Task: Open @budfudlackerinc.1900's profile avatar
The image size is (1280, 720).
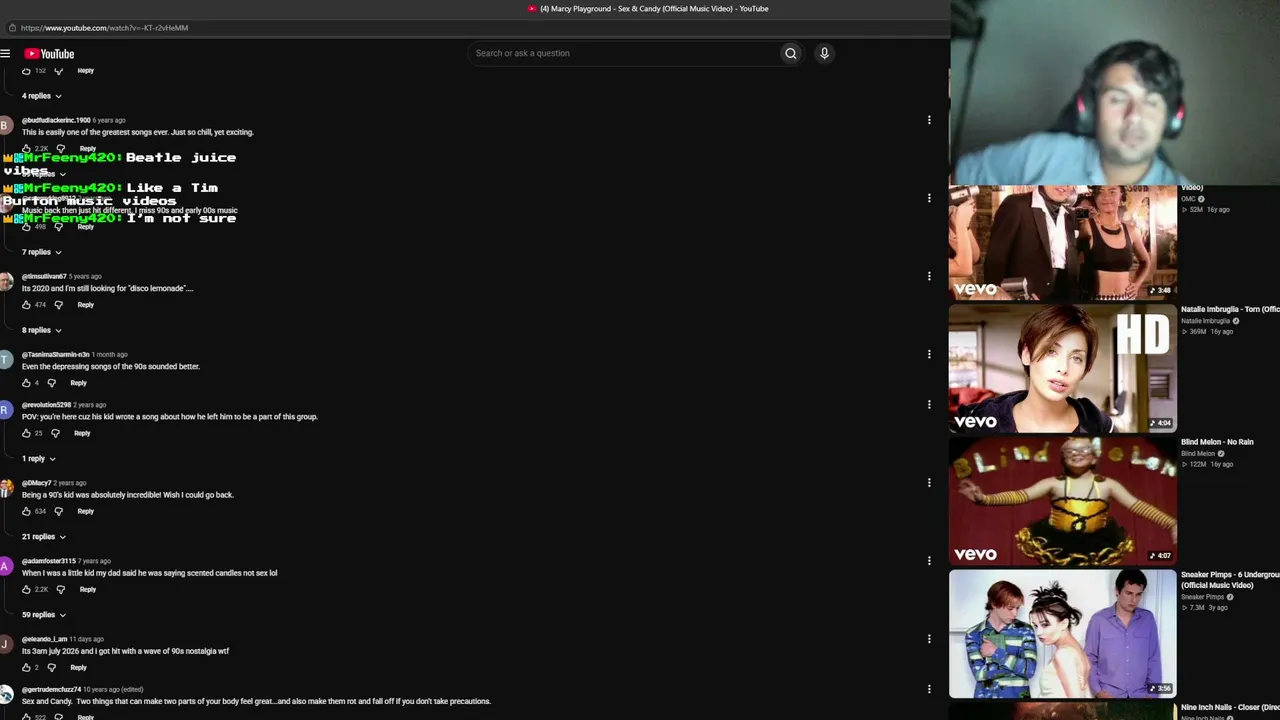Action: coord(5,126)
